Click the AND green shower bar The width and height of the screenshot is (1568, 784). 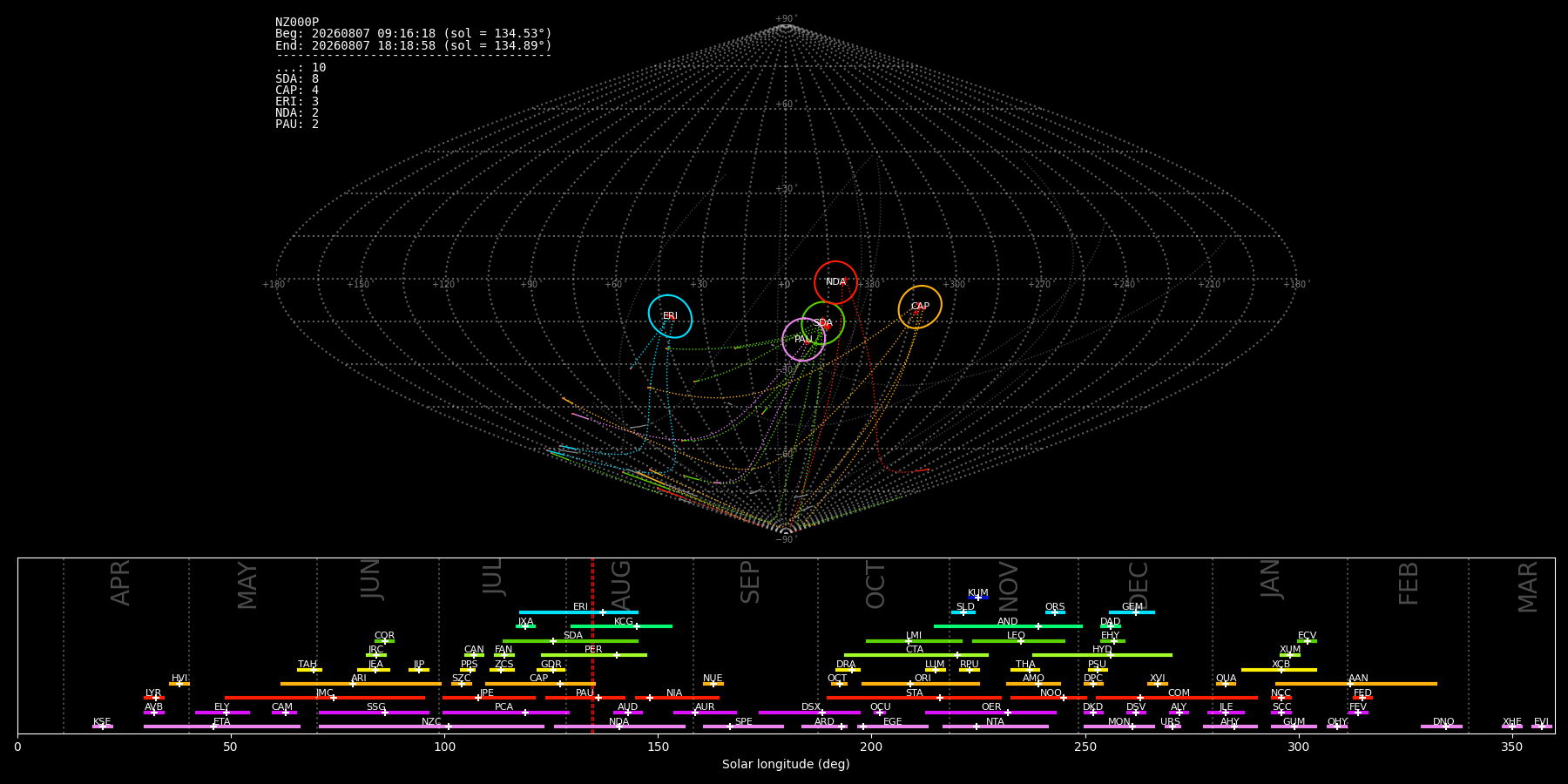1008,626
